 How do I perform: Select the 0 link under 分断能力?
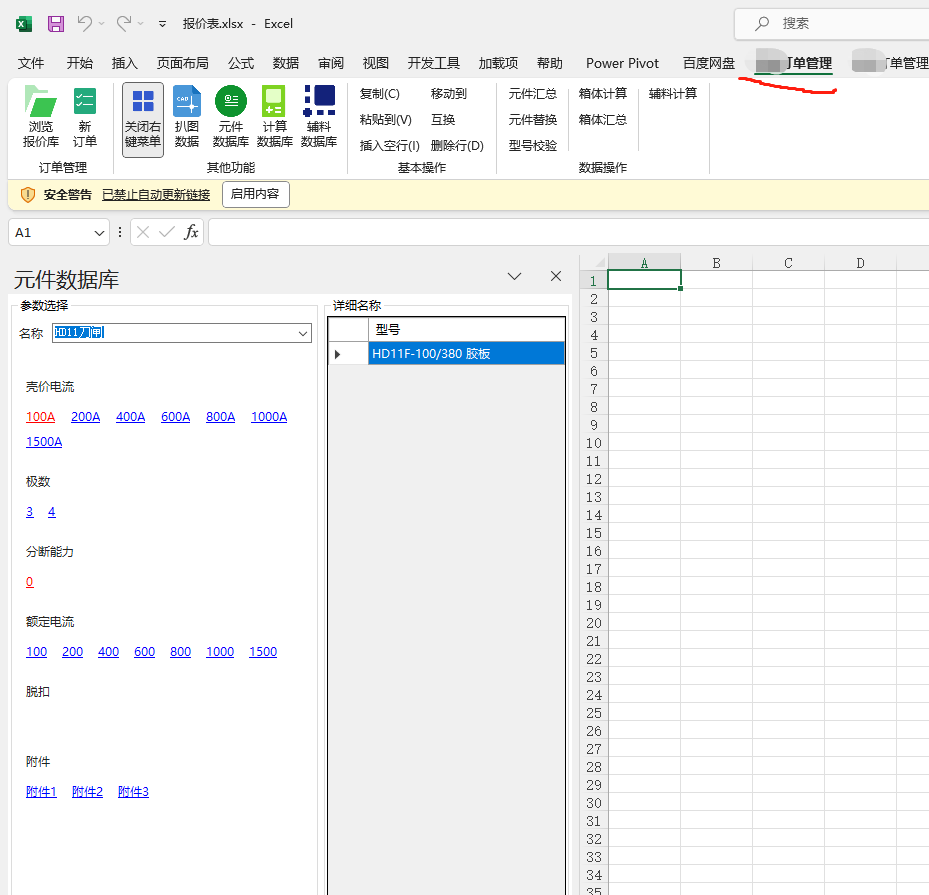(30, 582)
